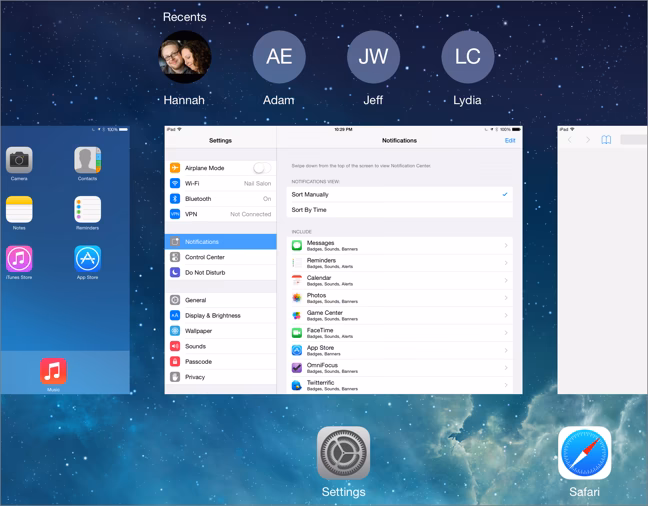The image size is (648, 506).
Task: Toggle the Airplane Mode switch
Action: 261,168
